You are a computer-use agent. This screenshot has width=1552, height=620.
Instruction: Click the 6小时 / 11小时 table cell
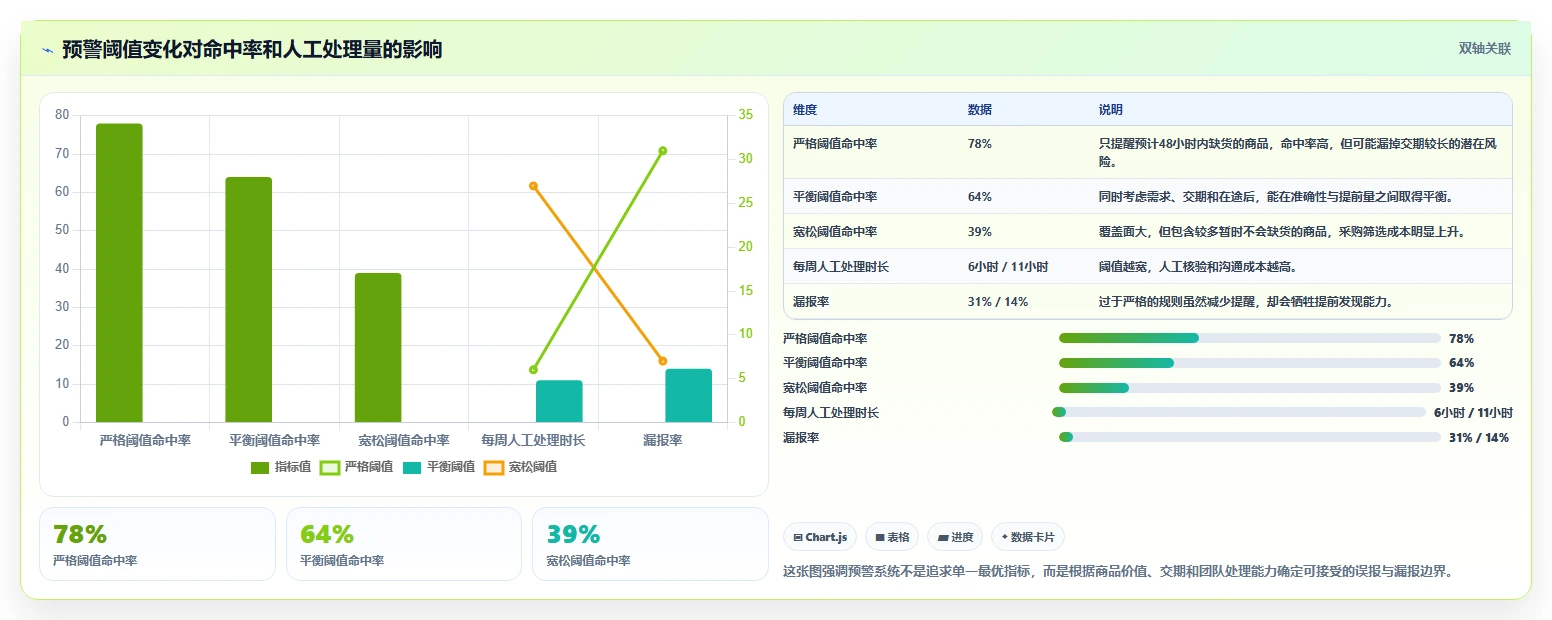[1008, 267]
